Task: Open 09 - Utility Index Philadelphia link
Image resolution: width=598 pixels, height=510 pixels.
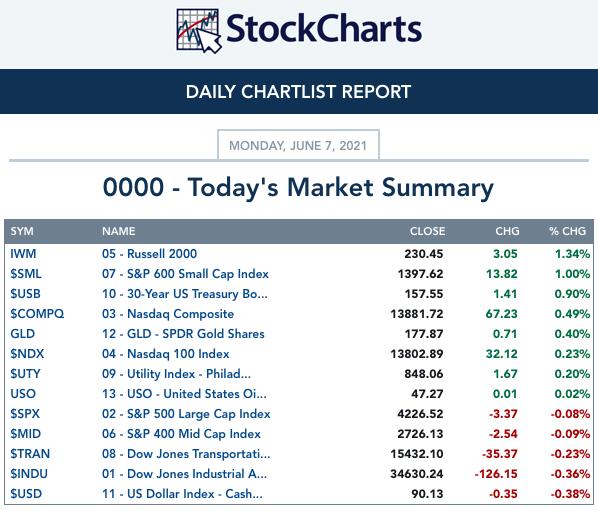Action: [176, 374]
